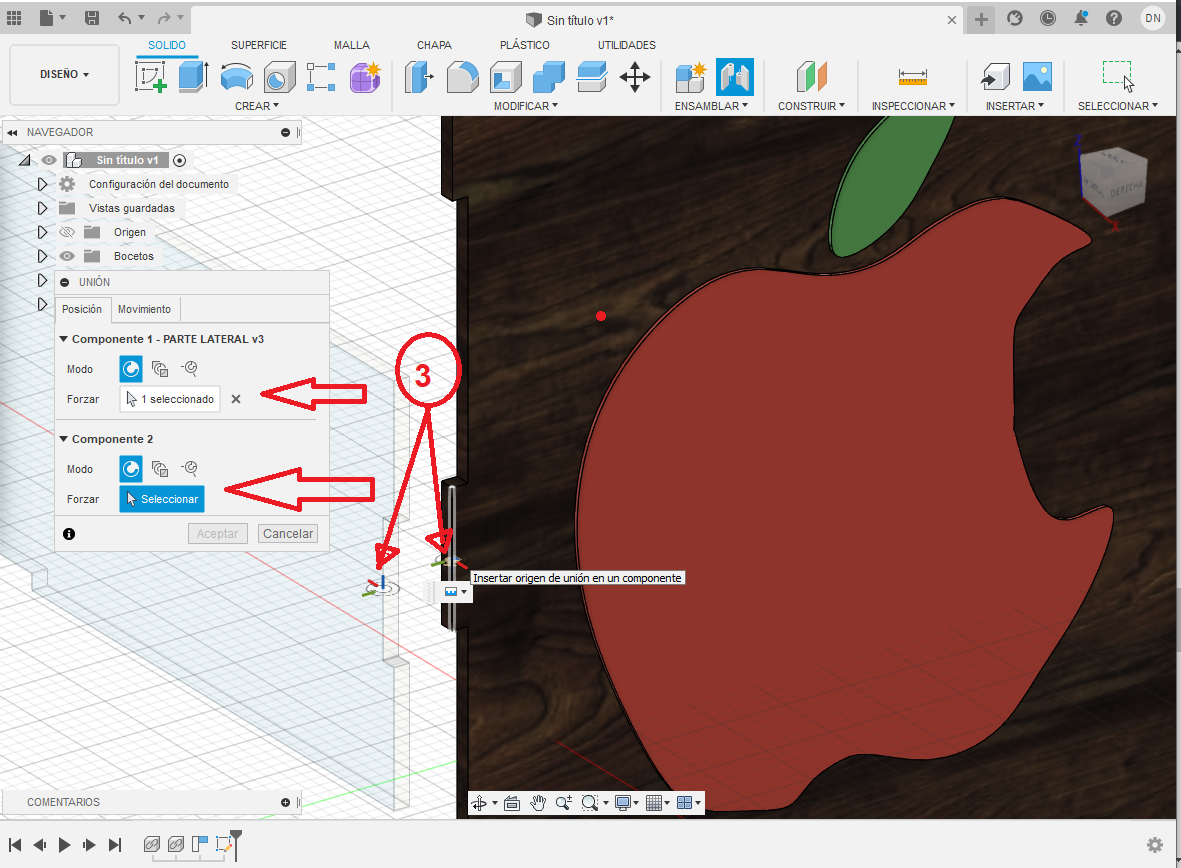This screenshot has width=1181, height=868.
Task: Click the Insert Decal image icon
Action: [x=1037, y=77]
